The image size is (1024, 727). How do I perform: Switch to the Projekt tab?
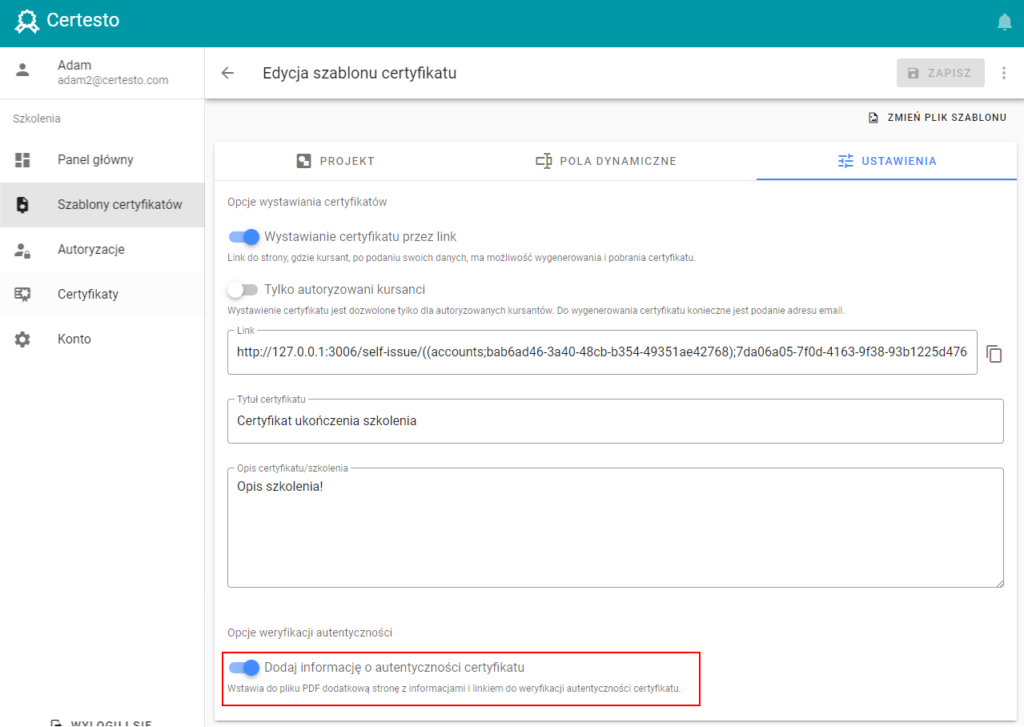(335, 161)
